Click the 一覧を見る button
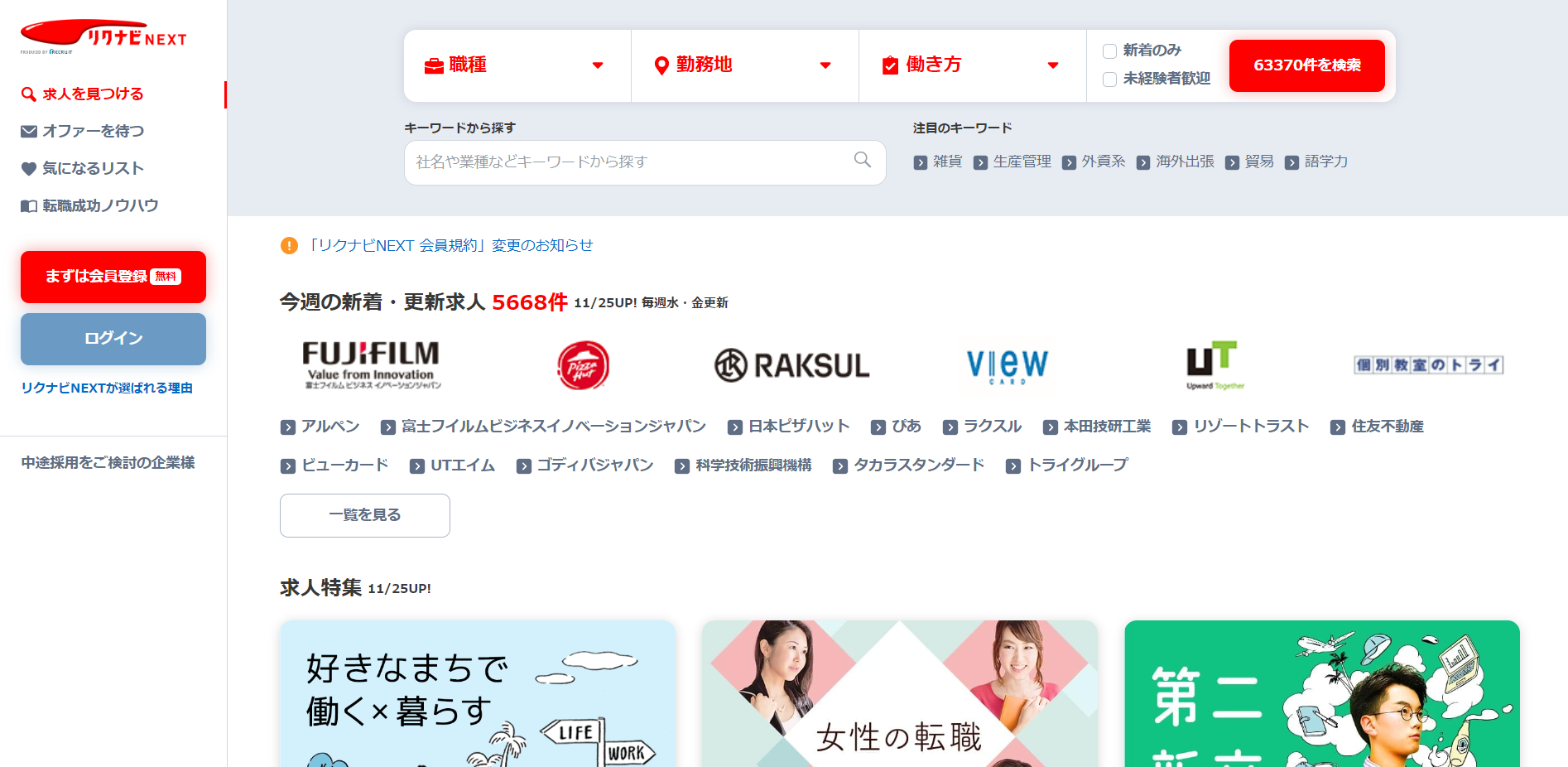 365,515
